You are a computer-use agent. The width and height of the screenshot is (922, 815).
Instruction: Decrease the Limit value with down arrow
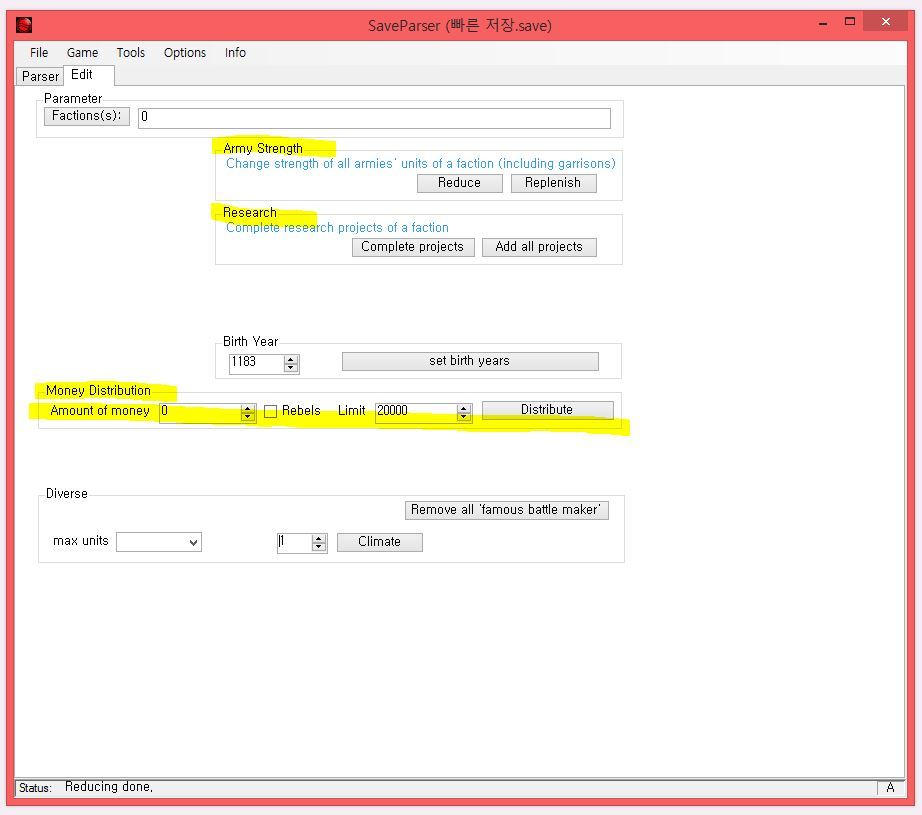click(x=464, y=417)
